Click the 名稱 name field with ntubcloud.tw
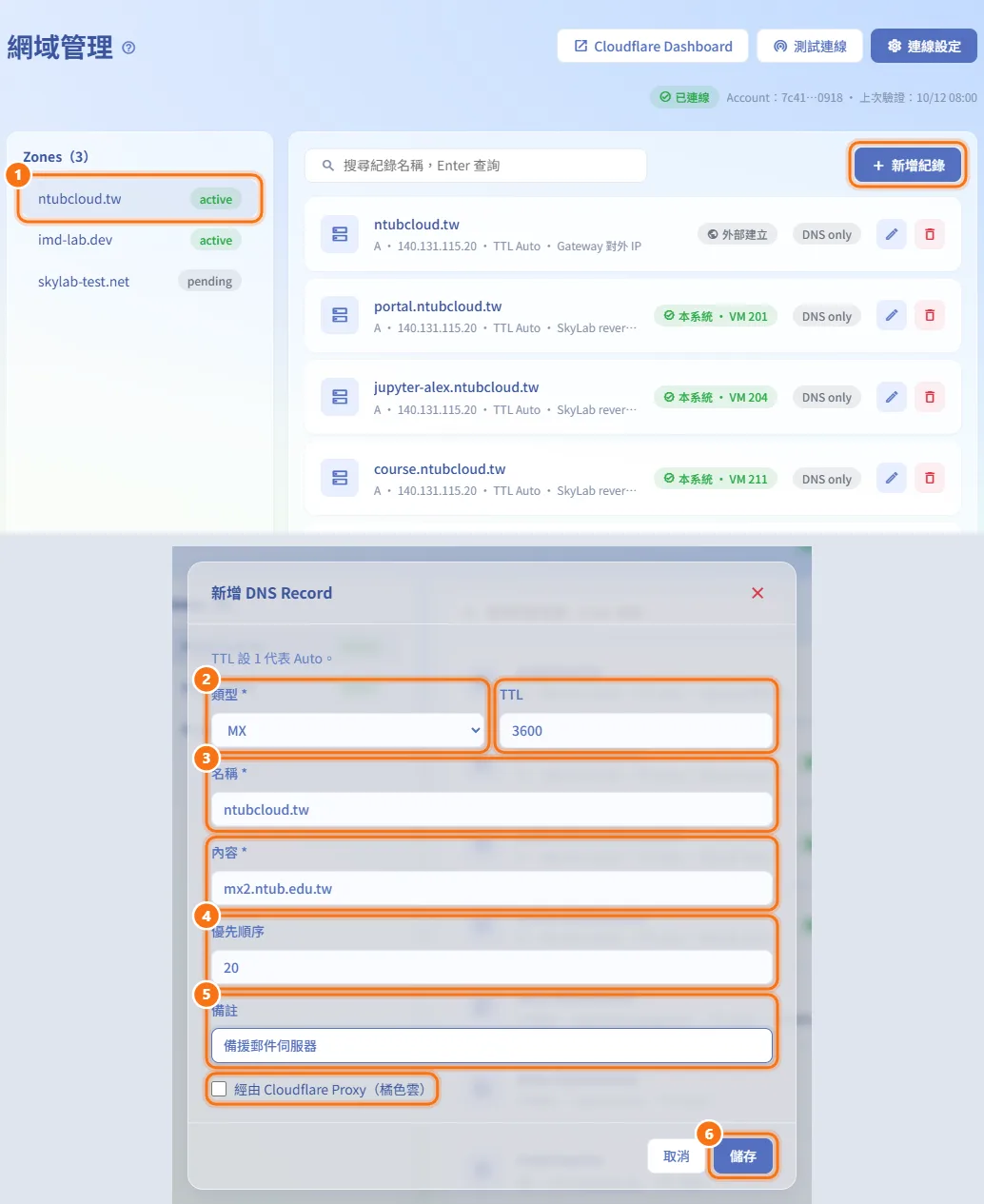This screenshot has width=984, height=1204. click(491, 810)
